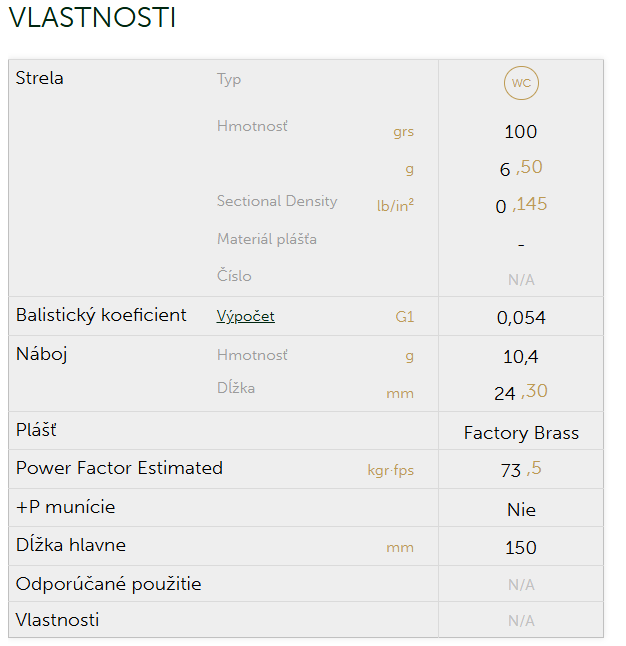Select the Náboj row label
The image size is (626, 646).
[42, 354]
